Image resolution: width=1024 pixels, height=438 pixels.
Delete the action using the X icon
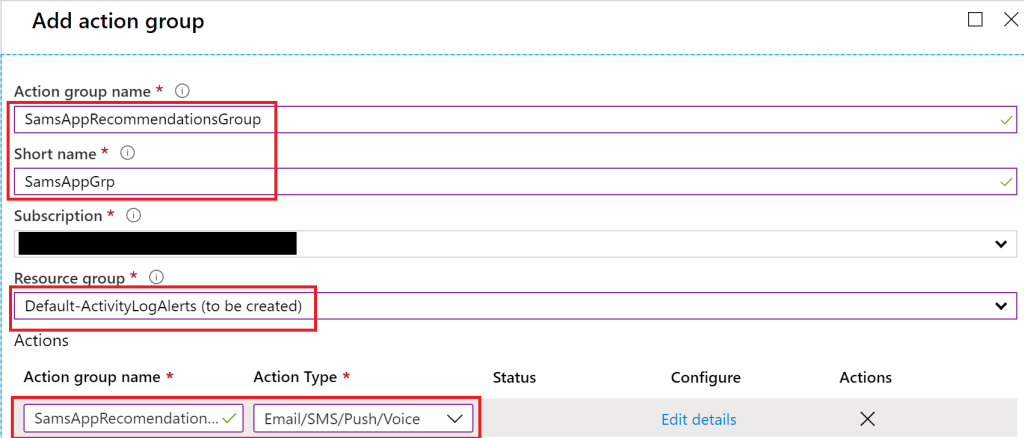point(867,419)
